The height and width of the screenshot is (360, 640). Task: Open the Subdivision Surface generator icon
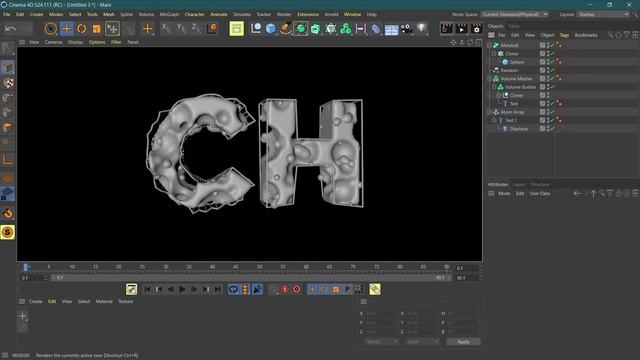point(300,29)
